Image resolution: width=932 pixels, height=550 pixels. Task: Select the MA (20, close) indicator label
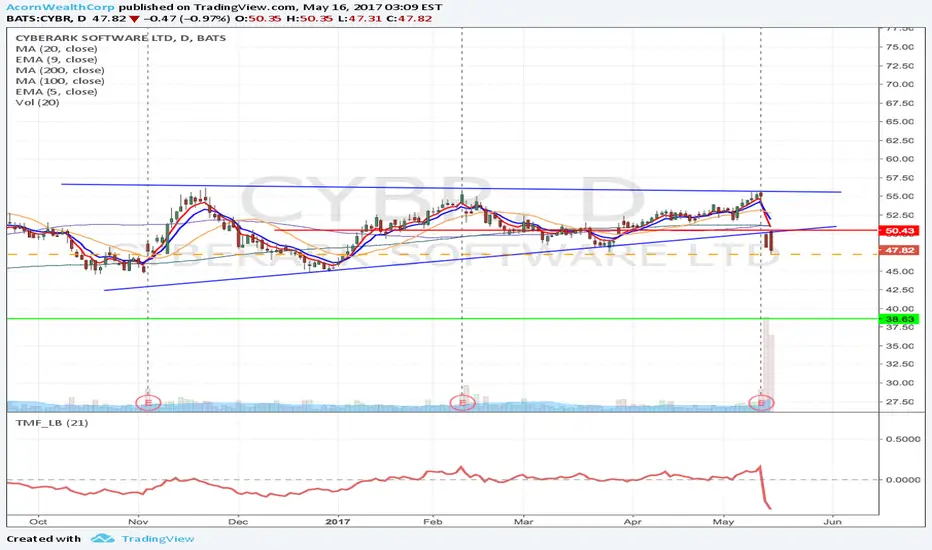tap(56, 49)
